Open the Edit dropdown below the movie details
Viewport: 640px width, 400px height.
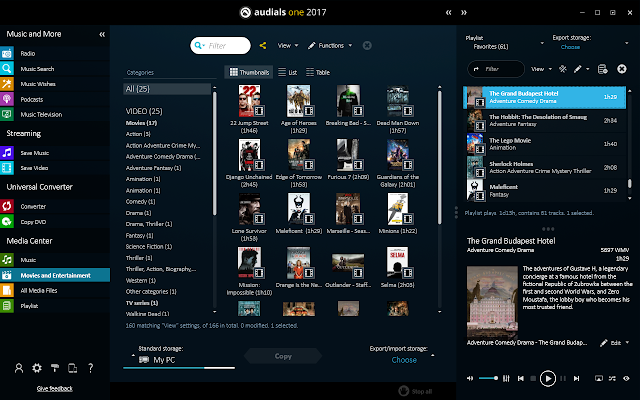(614, 343)
